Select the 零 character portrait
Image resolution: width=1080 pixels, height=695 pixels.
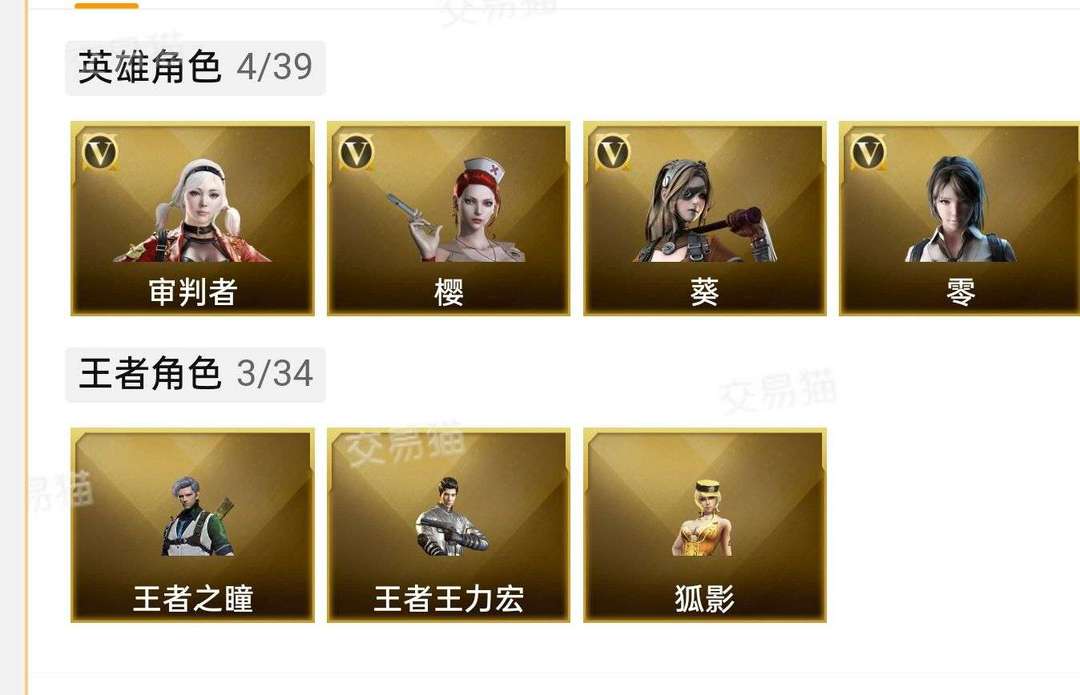click(960, 209)
